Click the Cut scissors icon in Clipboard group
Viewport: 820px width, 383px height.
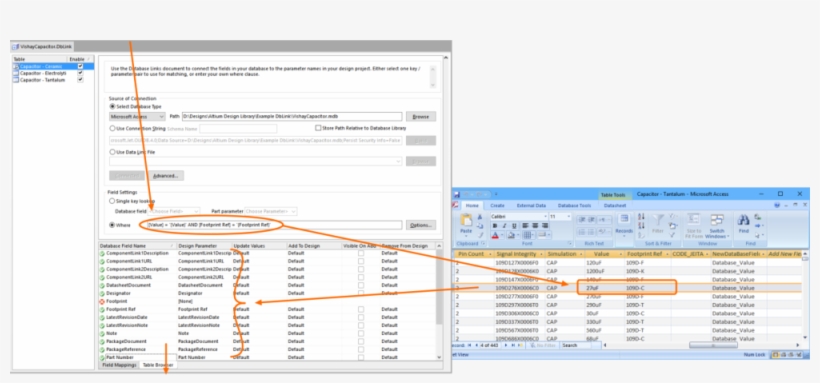coord(480,217)
